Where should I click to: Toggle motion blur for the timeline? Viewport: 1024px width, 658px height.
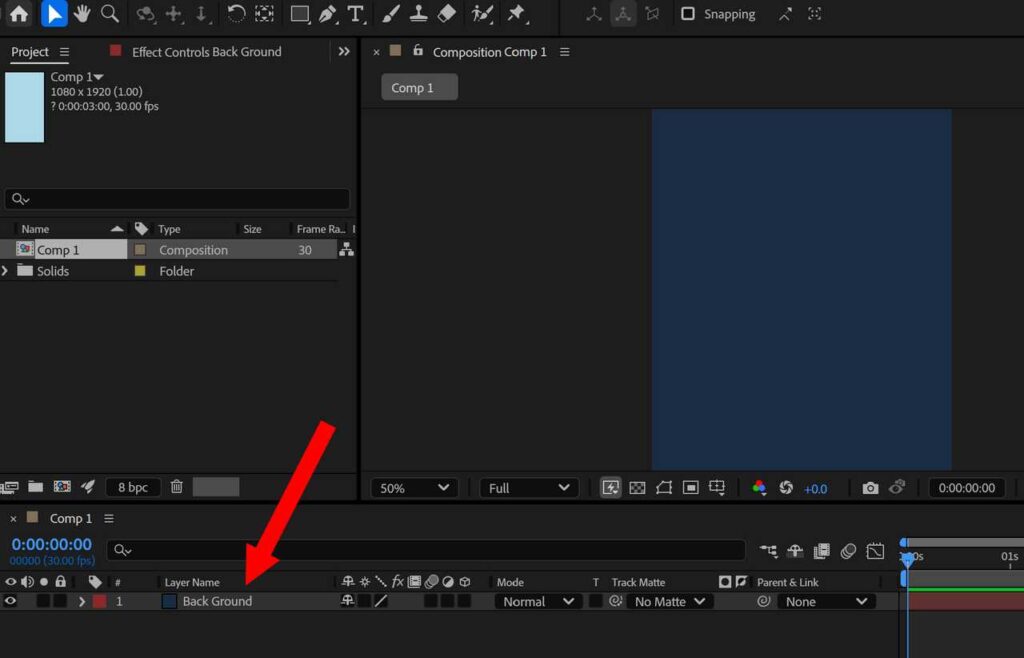pos(848,551)
